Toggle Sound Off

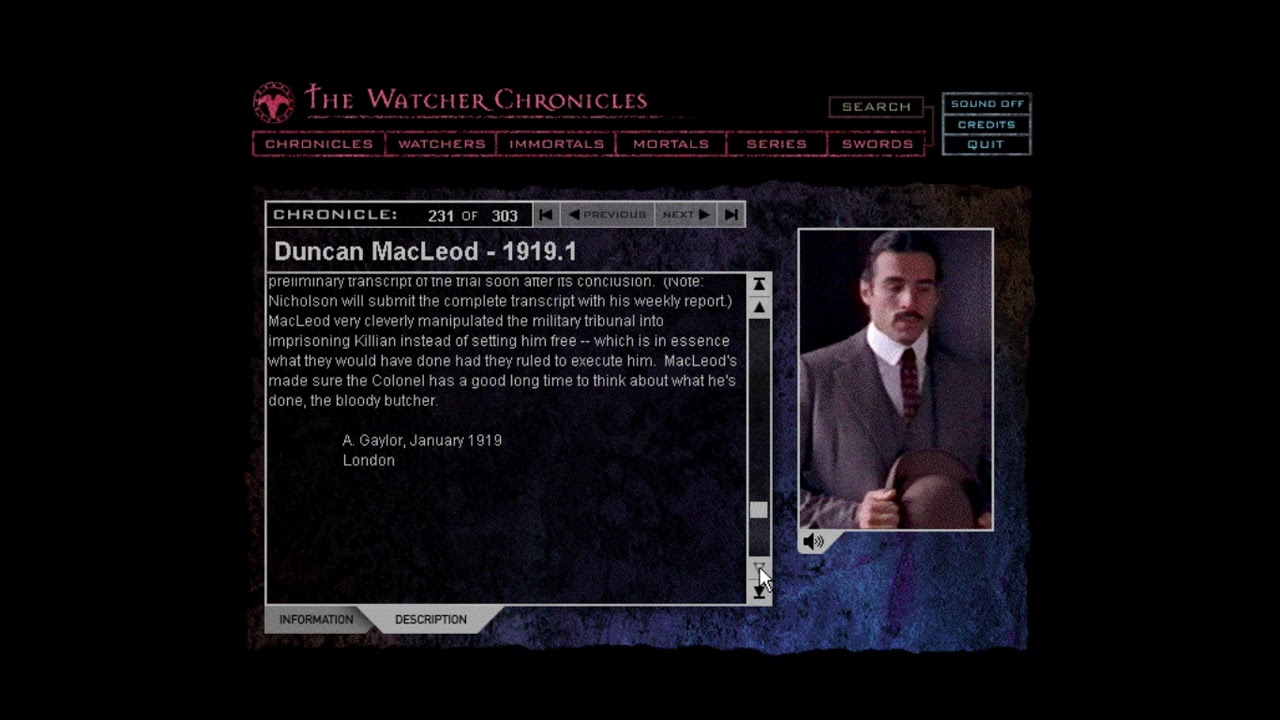pos(987,104)
